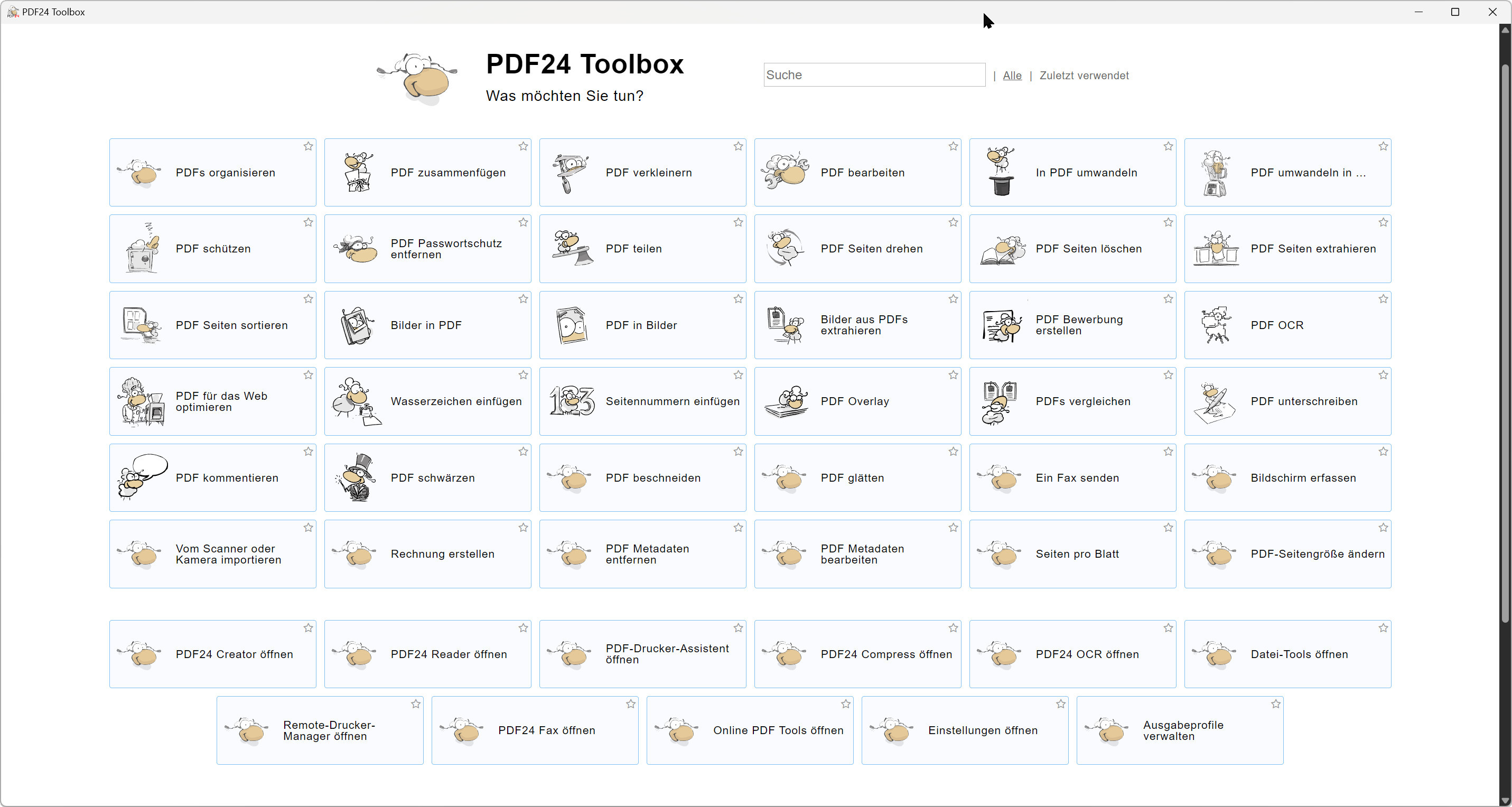Open the PDF umwandeln in blender icon

point(1216,173)
